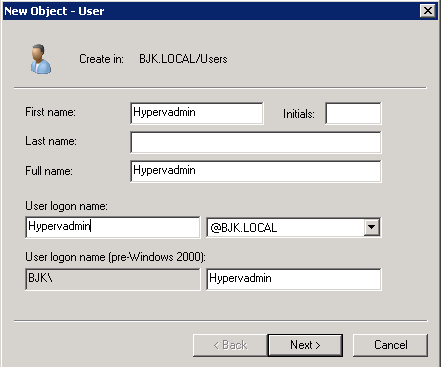This screenshot has height=367, width=441.
Task: Click the User logon name field
Action: [x=113, y=227]
